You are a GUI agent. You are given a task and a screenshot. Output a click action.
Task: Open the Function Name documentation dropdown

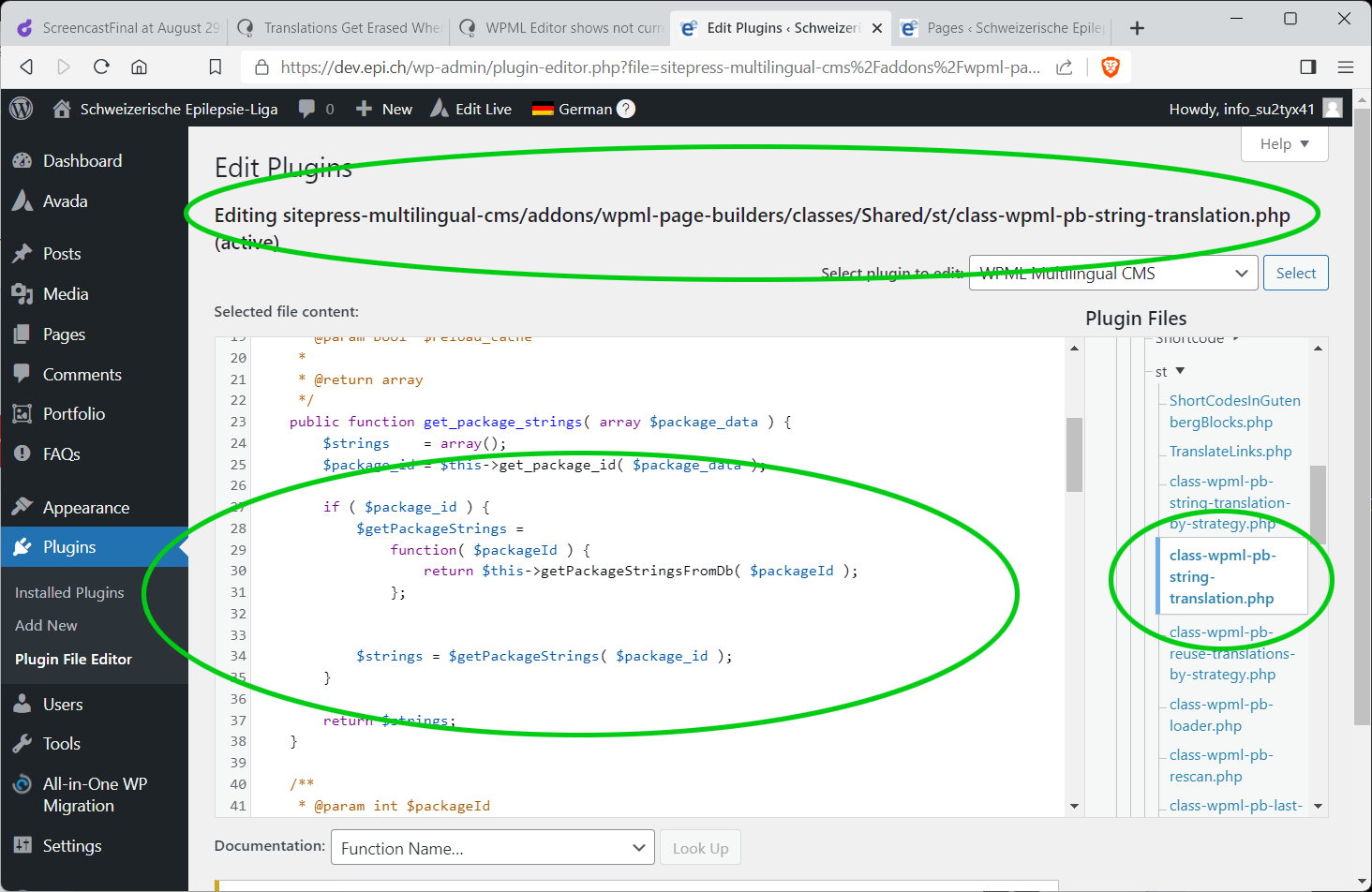(x=493, y=848)
